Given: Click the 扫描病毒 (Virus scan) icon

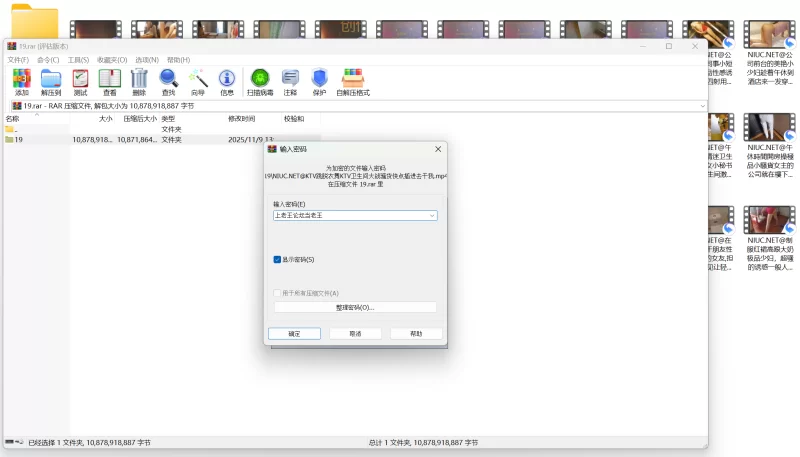Looking at the screenshot, I should coord(260,82).
